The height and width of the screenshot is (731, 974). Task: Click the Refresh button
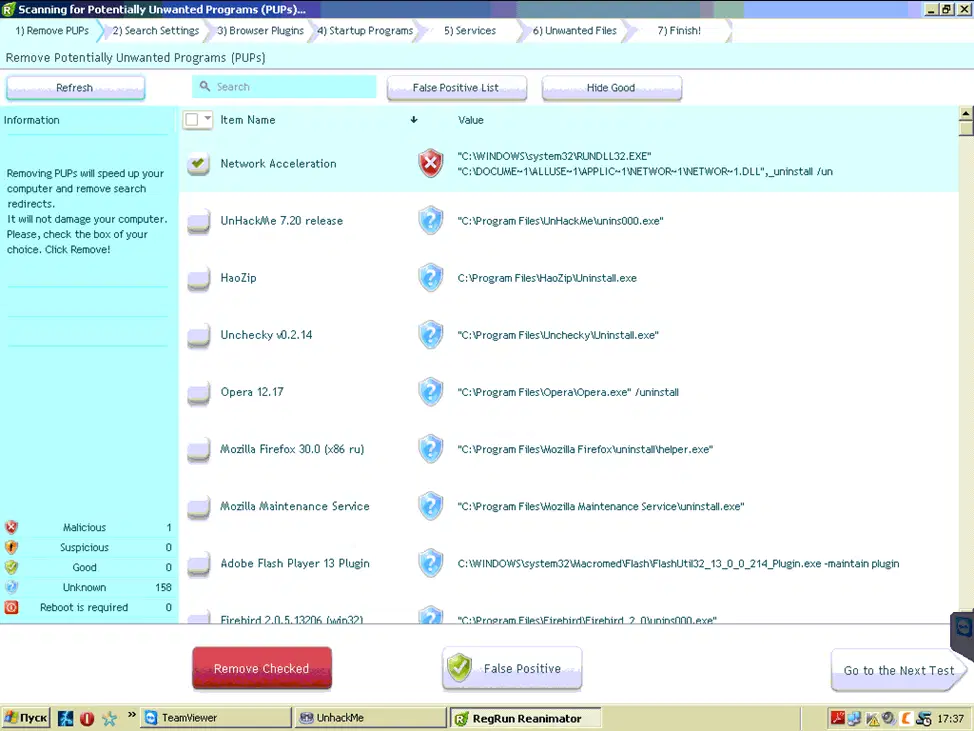[75, 88]
